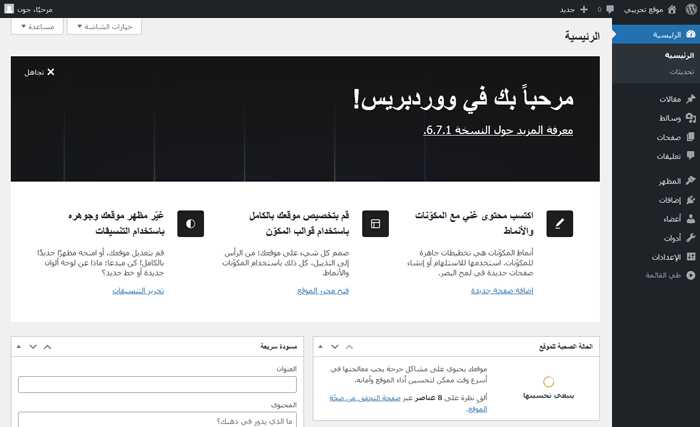Click طي القائمة text
Image resolution: width=700 pixels, height=427 pixels.
click(663, 275)
